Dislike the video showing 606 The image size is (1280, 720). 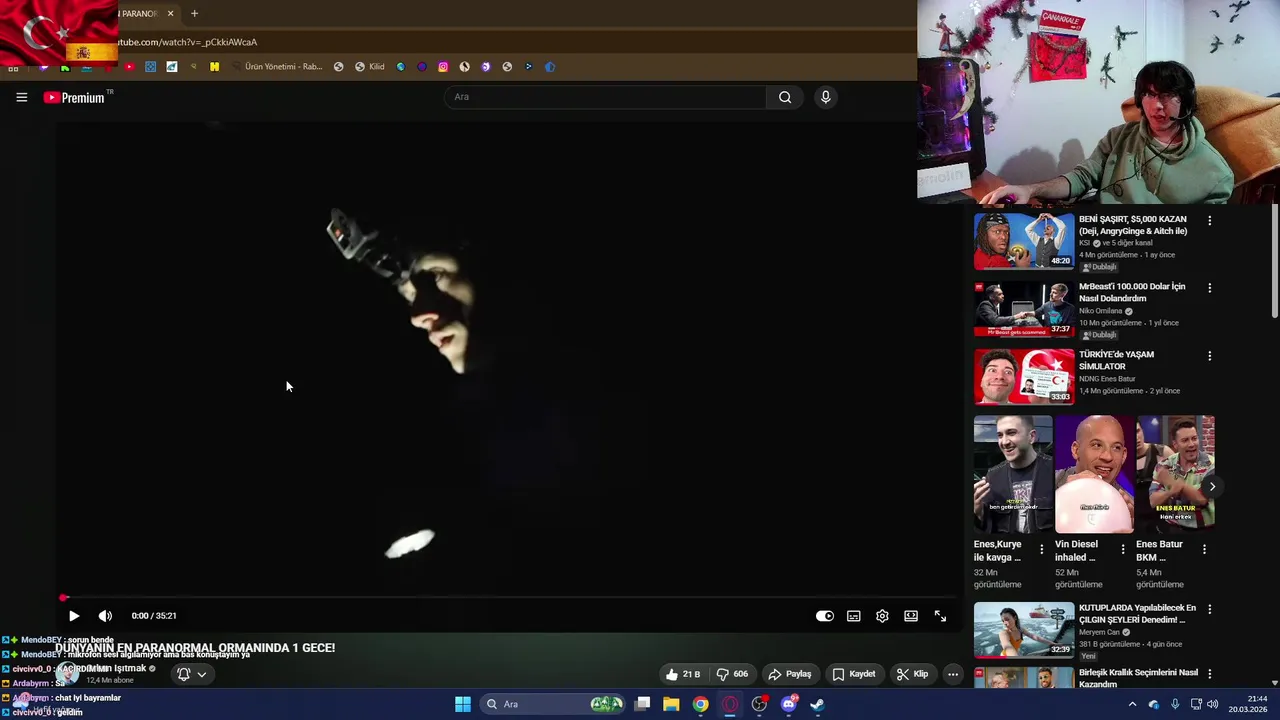pos(732,674)
